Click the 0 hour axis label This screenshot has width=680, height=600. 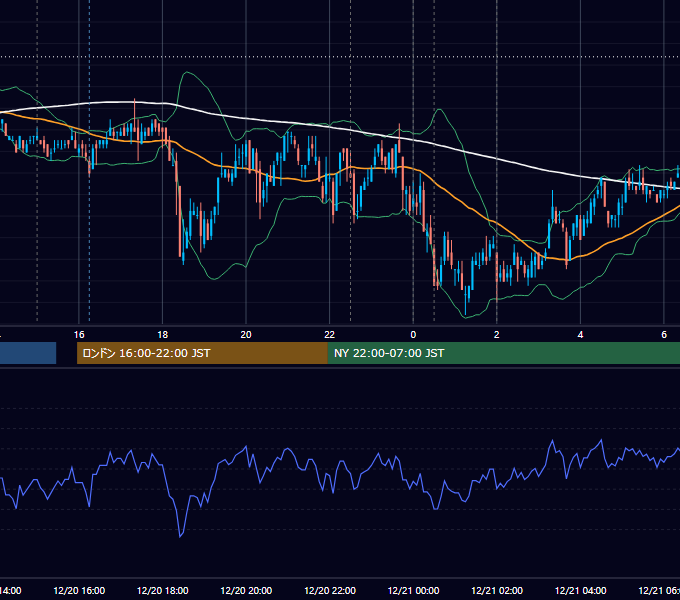click(413, 335)
